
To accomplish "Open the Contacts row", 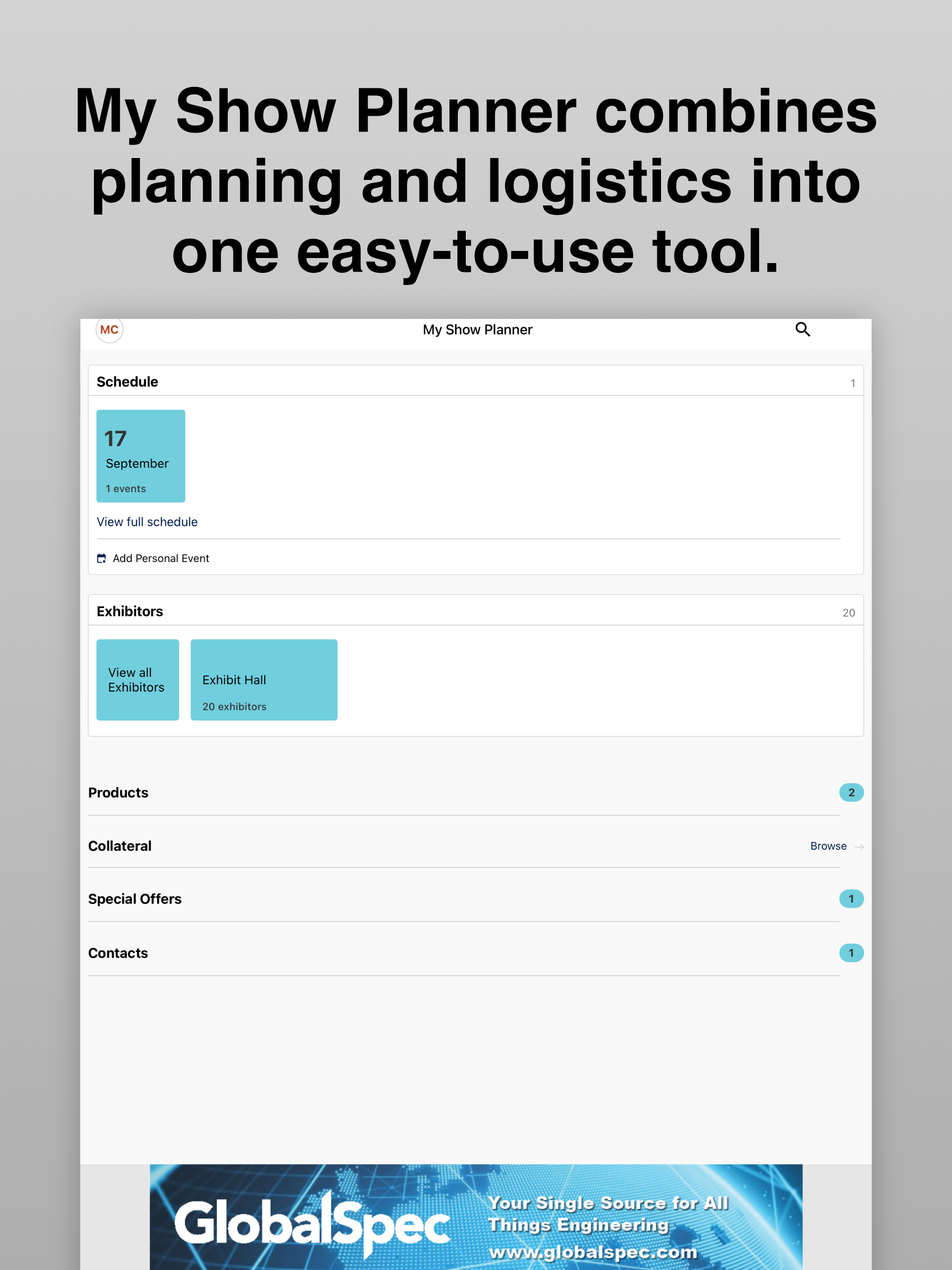I will click(476, 952).
